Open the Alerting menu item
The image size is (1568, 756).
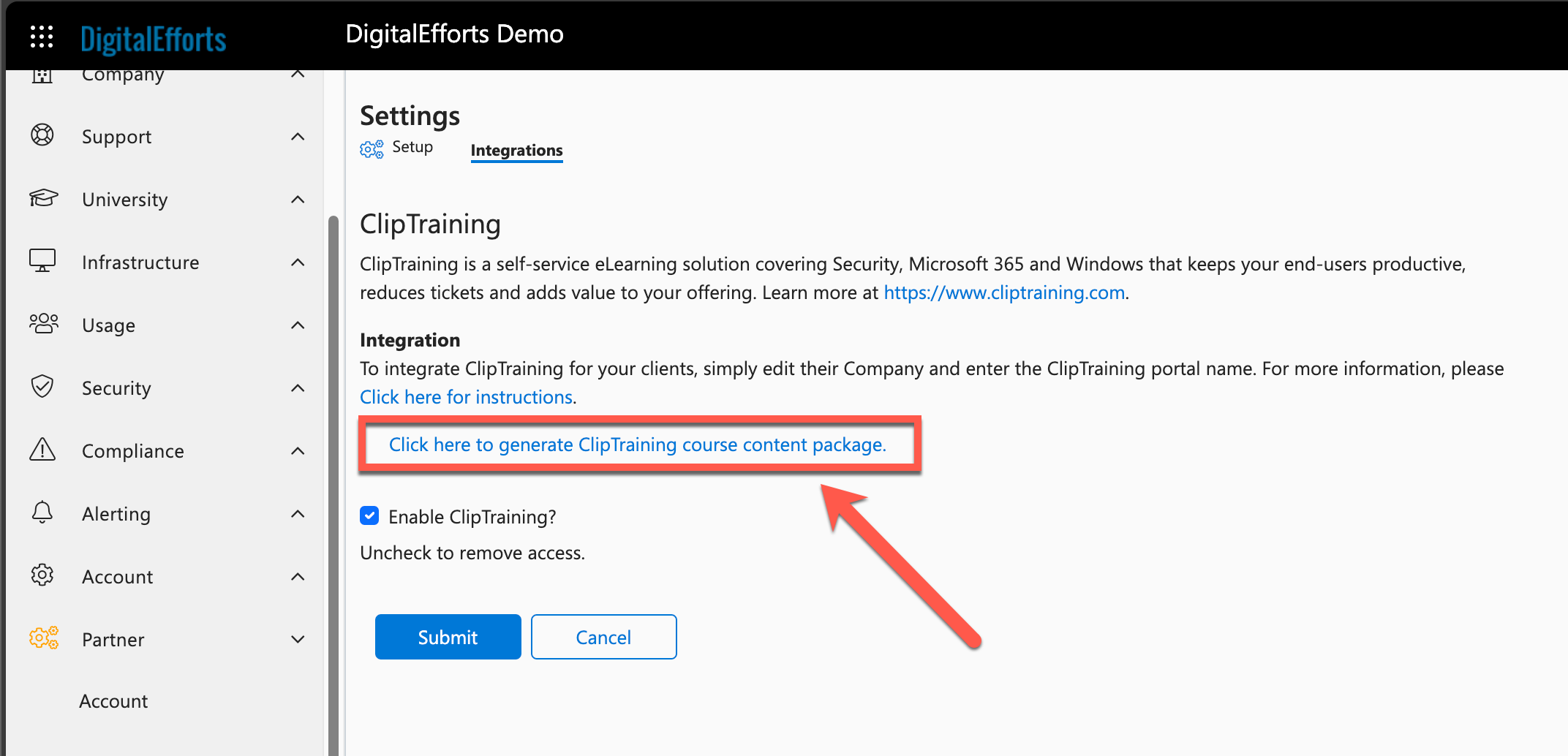point(116,514)
